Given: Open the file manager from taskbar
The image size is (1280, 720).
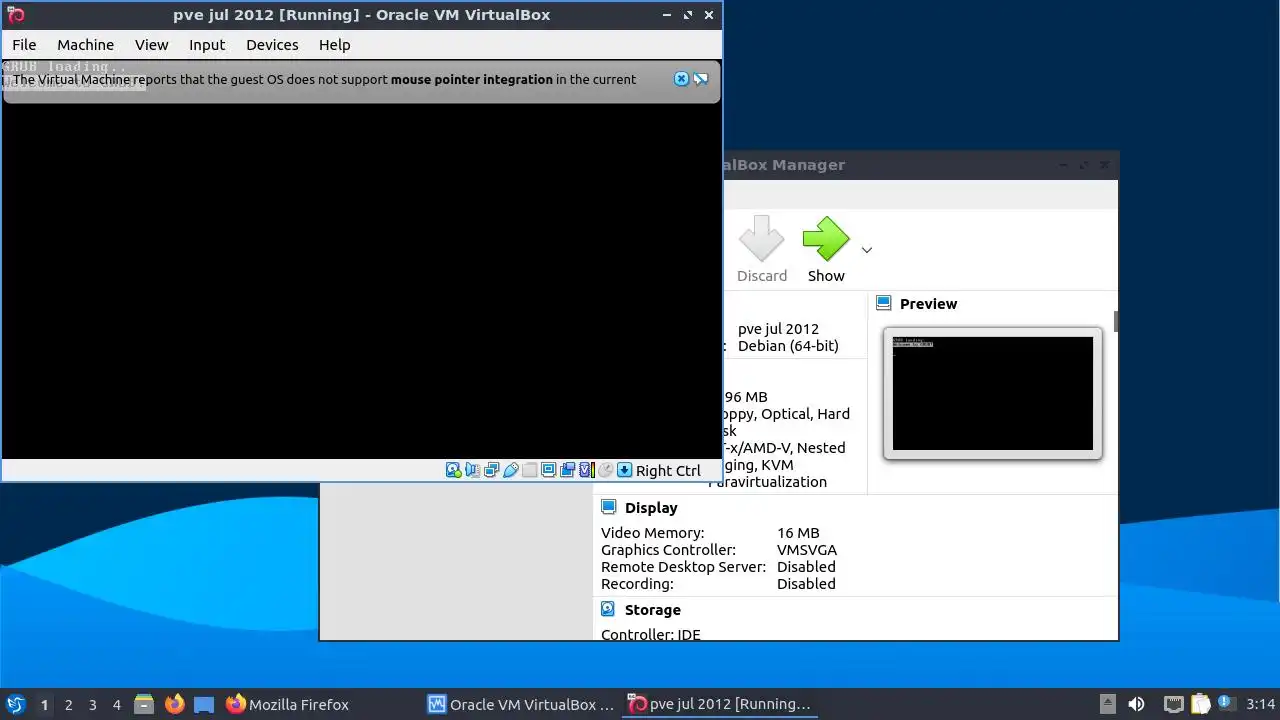Looking at the screenshot, I should 143,704.
